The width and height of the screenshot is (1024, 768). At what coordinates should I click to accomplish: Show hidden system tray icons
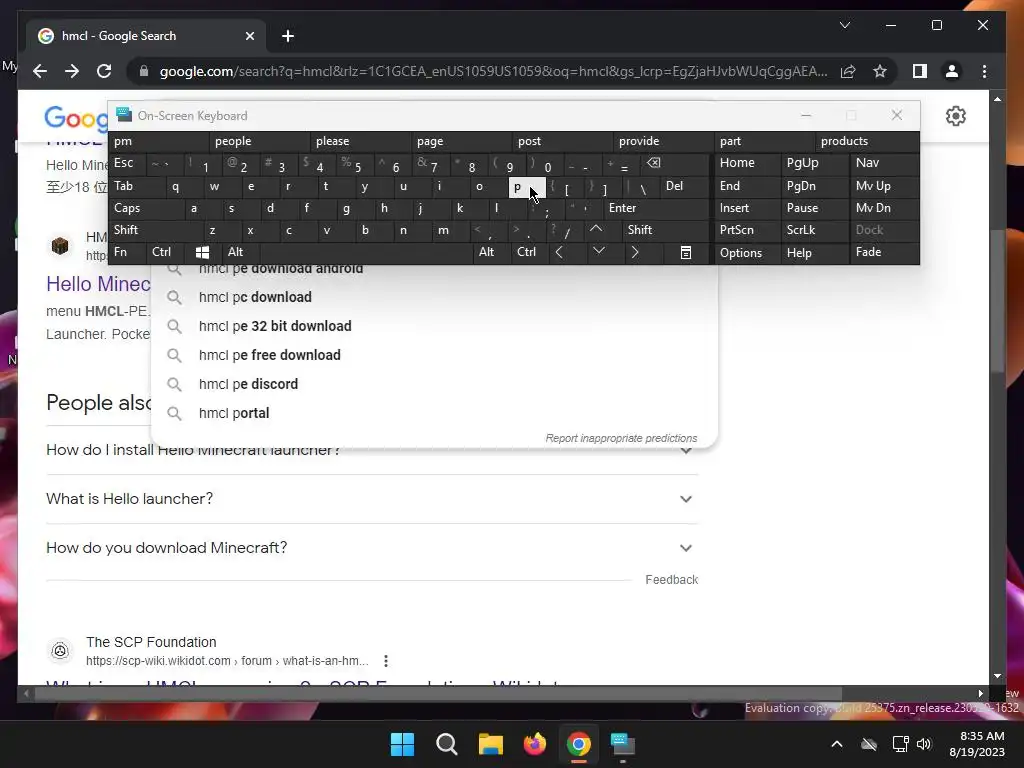pyautogui.click(x=837, y=744)
